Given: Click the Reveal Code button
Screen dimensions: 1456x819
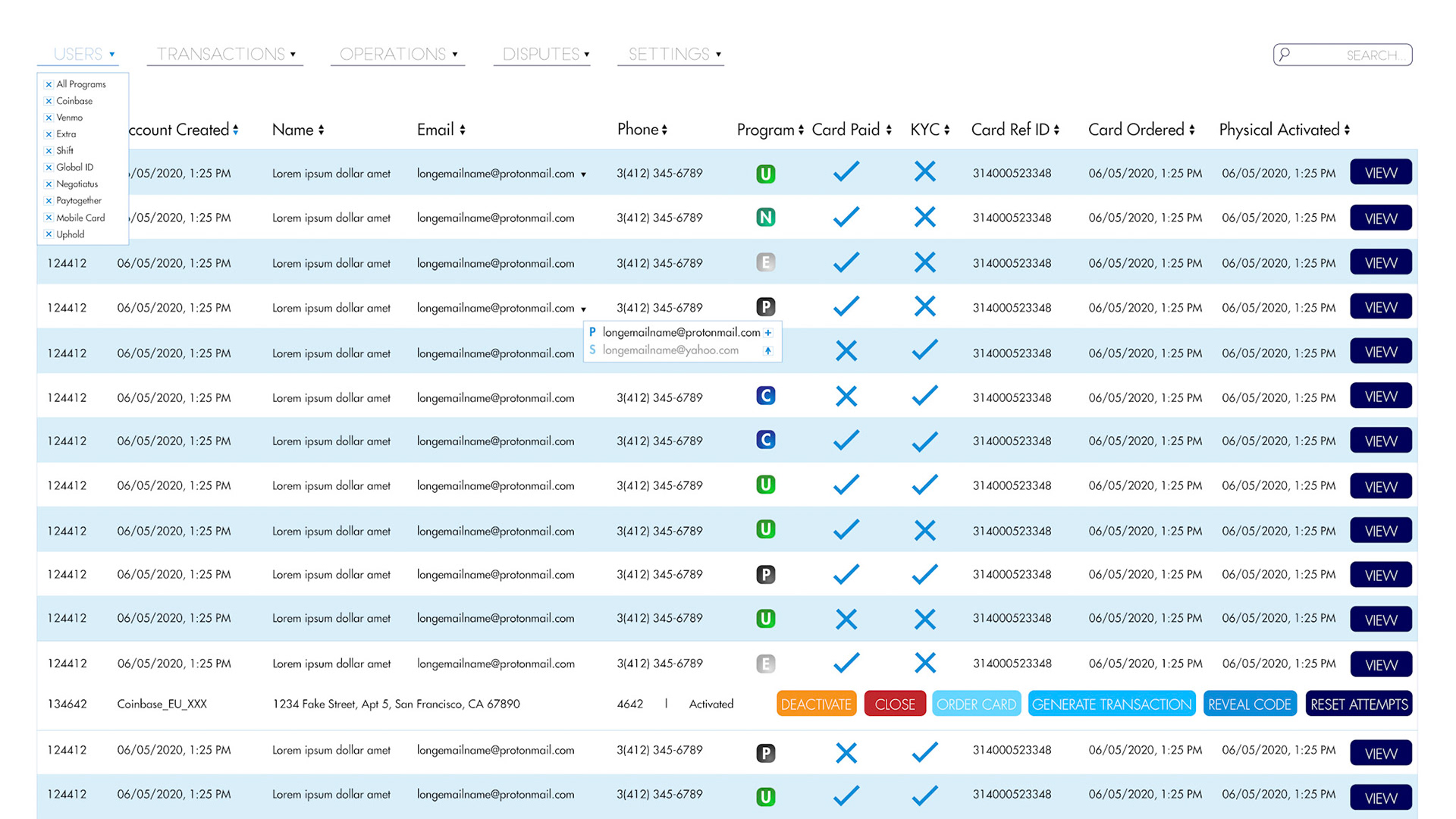Looking at the screenshot, I should pos(1249,704).
